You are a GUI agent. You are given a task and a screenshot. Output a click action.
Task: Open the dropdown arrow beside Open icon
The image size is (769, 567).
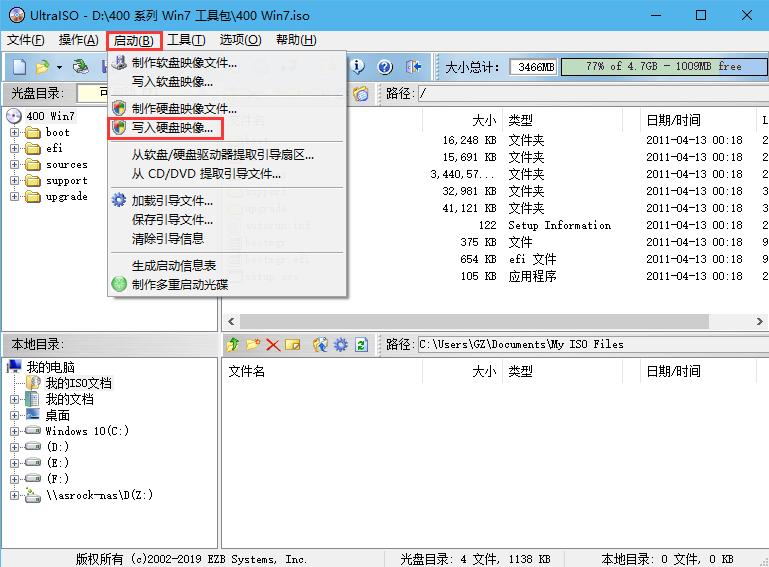tap(59, 67)
